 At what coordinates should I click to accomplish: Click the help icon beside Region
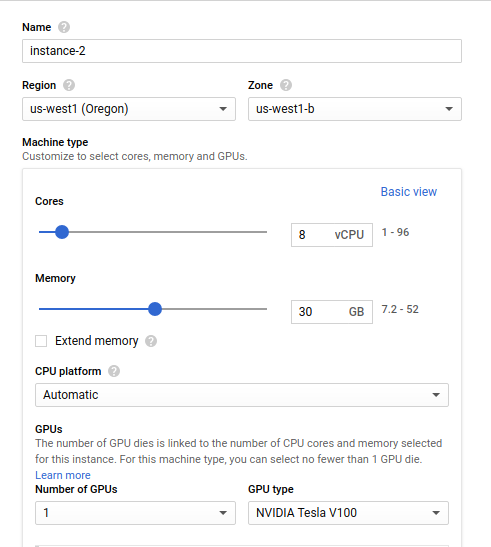69,85
